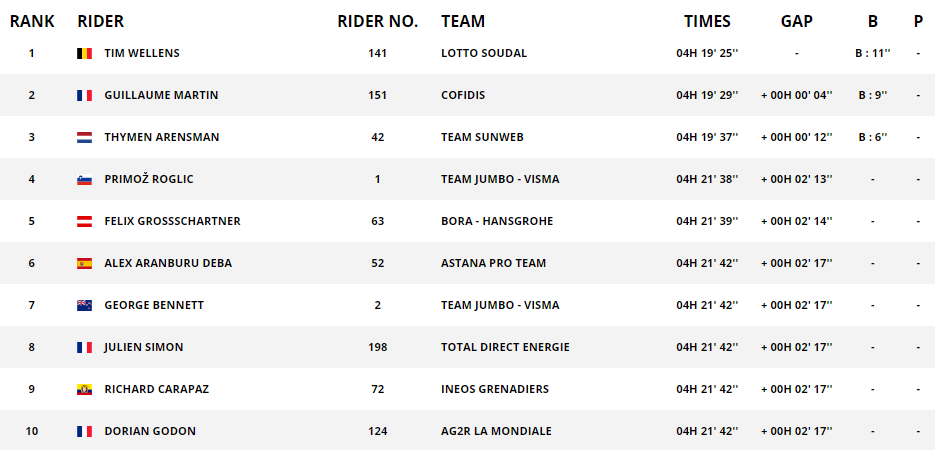This screenshot has width=935, height=450.
Task: Select the GAP column header
Action: tap(797, 21)
